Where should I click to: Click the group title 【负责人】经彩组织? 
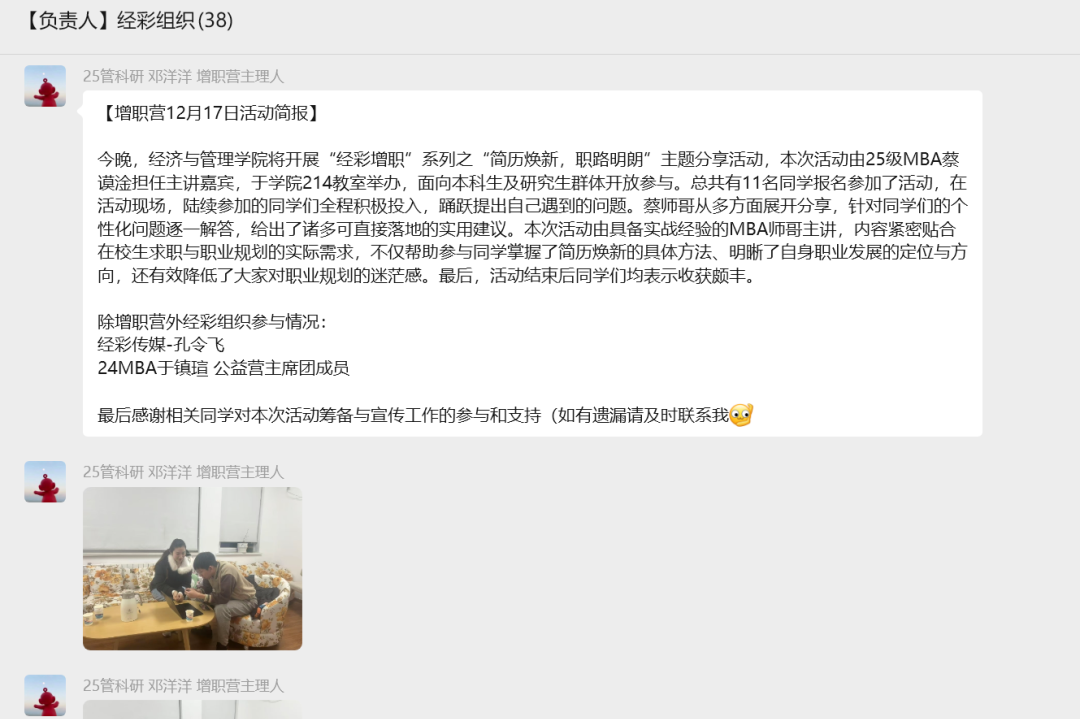coord(107,21)
